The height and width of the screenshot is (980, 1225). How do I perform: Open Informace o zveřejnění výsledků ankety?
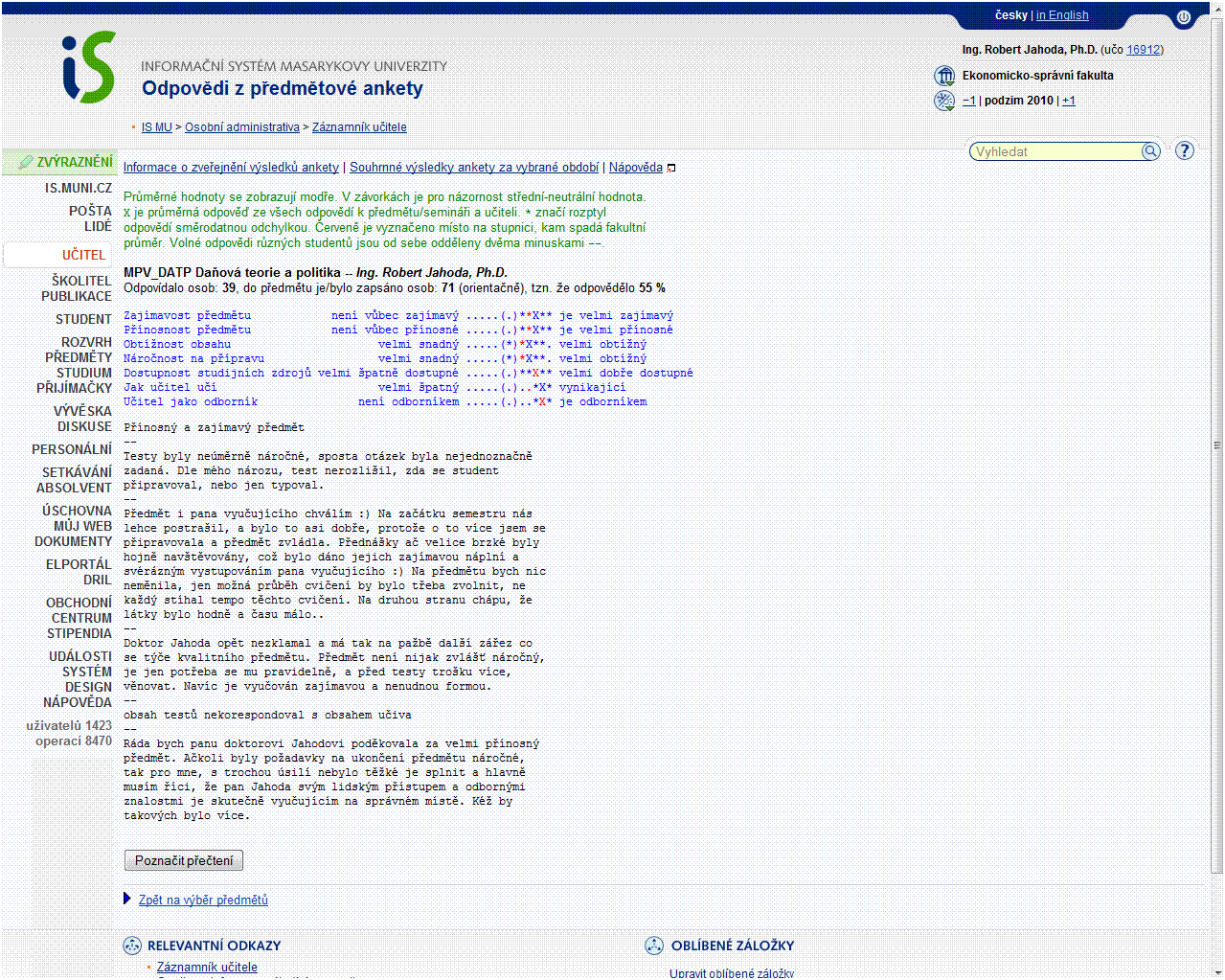point(231,168)
